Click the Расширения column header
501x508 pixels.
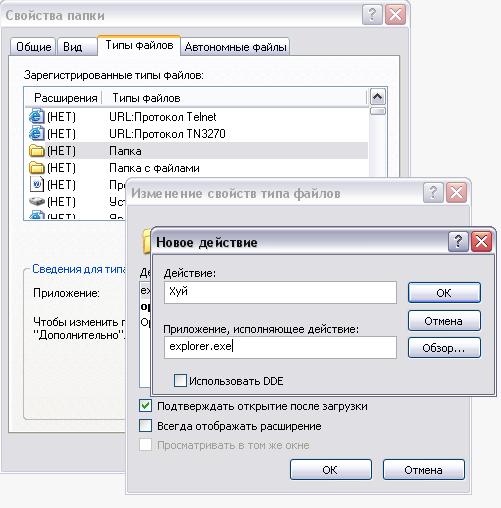pos(65,98)
